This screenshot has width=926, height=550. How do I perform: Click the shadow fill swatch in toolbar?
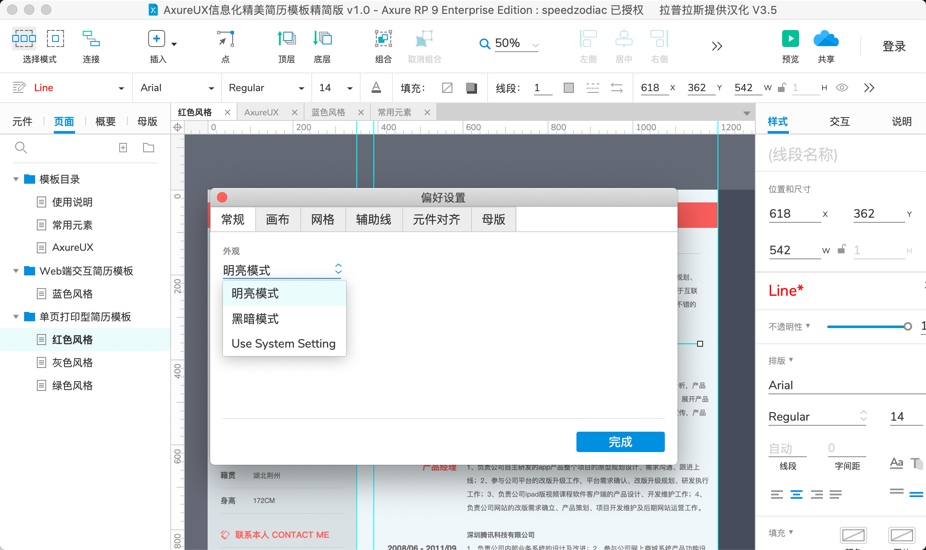[471, 88]
